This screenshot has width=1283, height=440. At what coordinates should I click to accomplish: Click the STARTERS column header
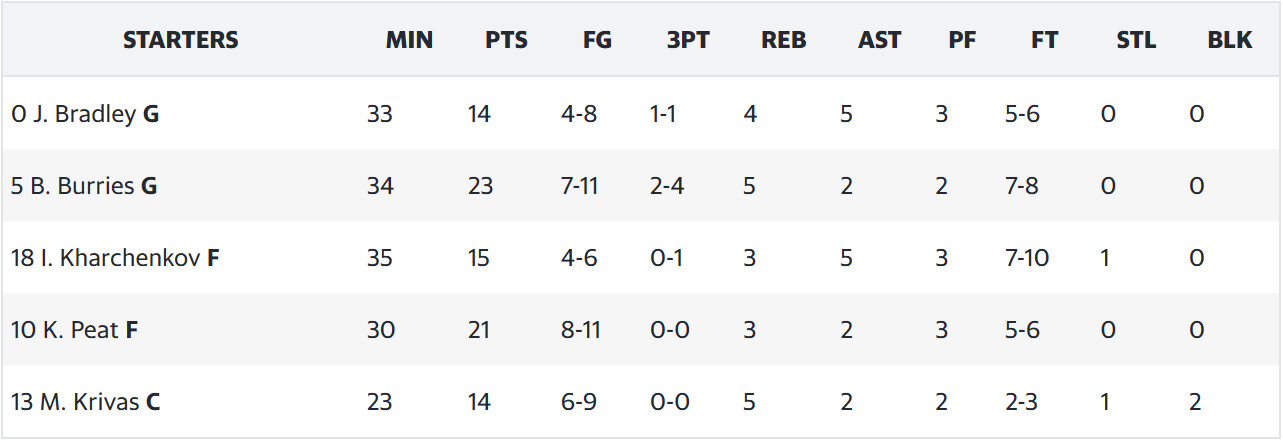click(x=181, y=40)
